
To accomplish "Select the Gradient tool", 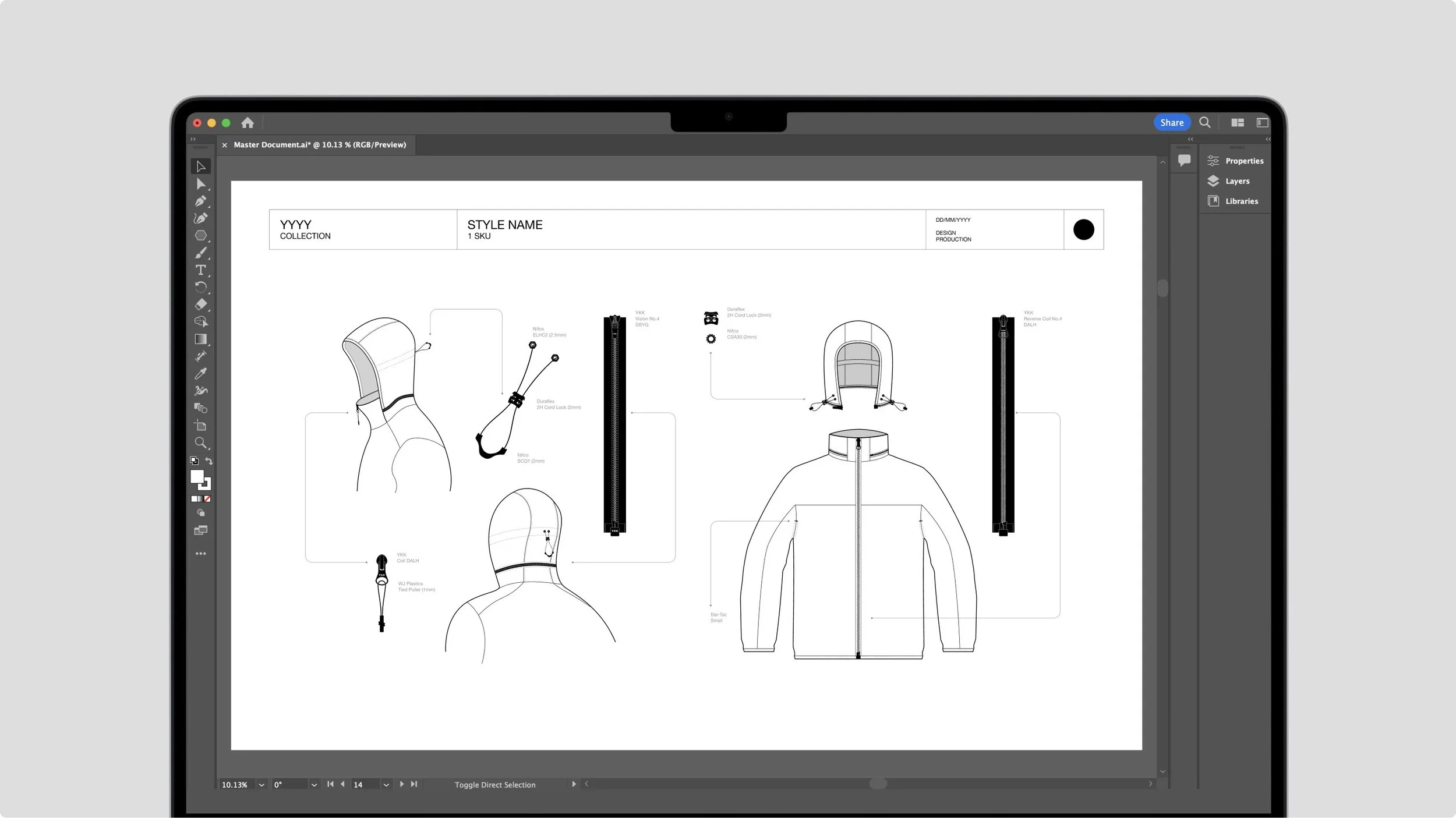I will [200, 339].
